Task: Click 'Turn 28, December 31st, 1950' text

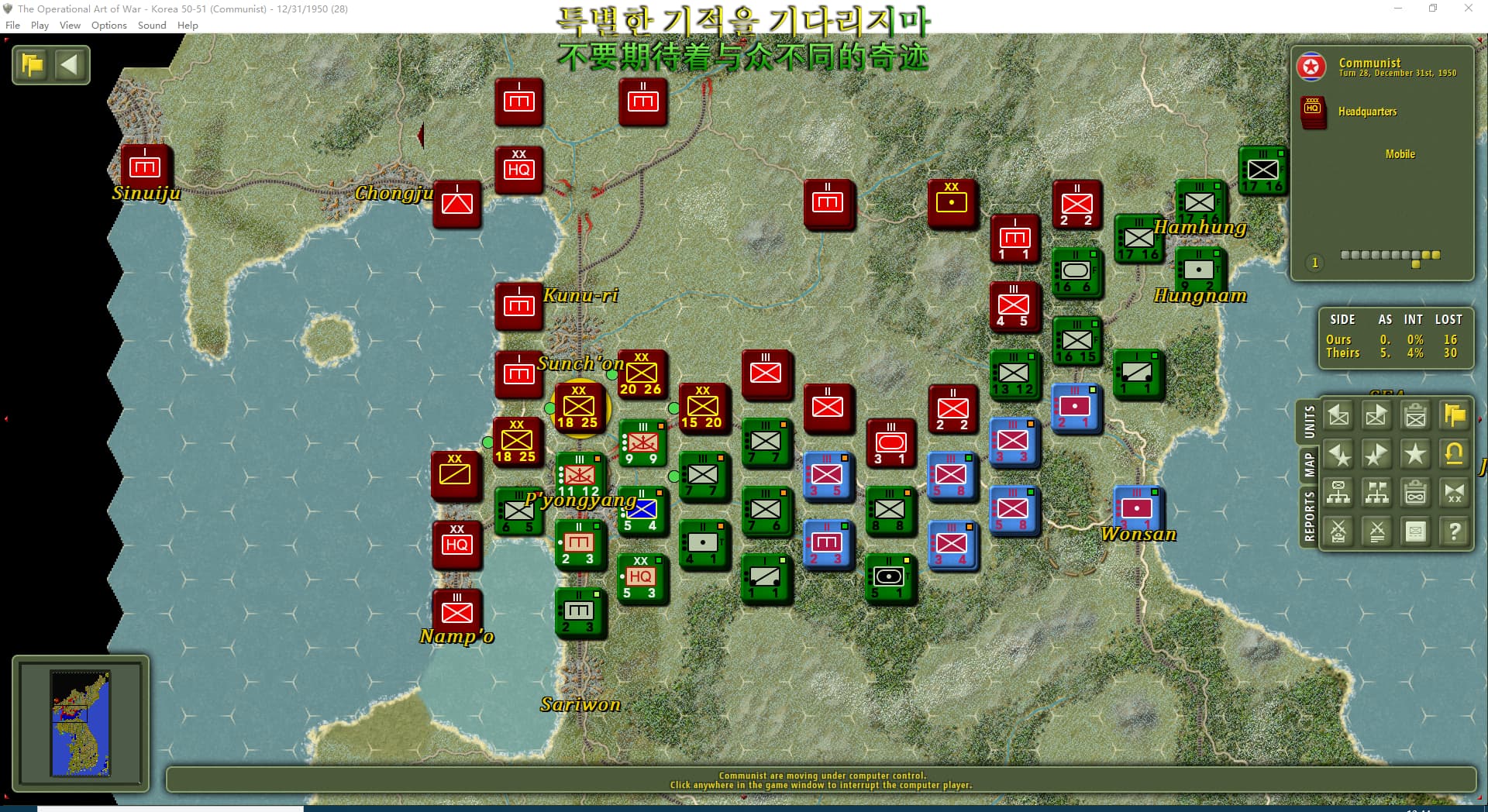Action: (x=1397, y=73)
